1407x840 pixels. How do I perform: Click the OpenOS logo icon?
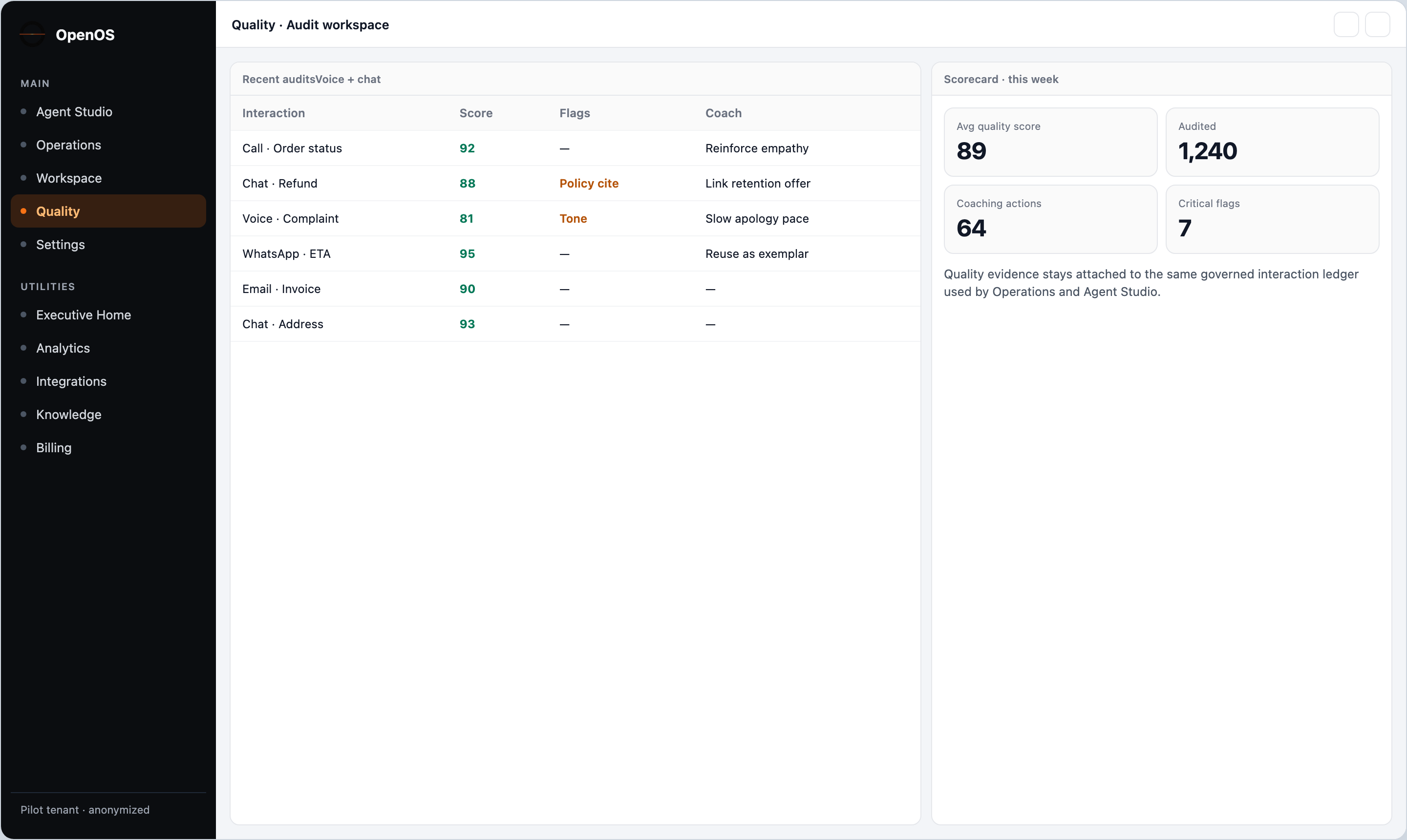32,35
